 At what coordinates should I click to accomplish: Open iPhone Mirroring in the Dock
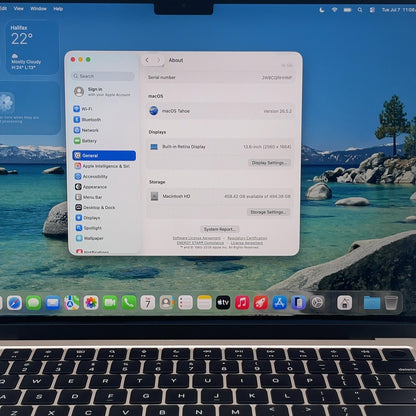pyautogui.click(x=298, y=303)
